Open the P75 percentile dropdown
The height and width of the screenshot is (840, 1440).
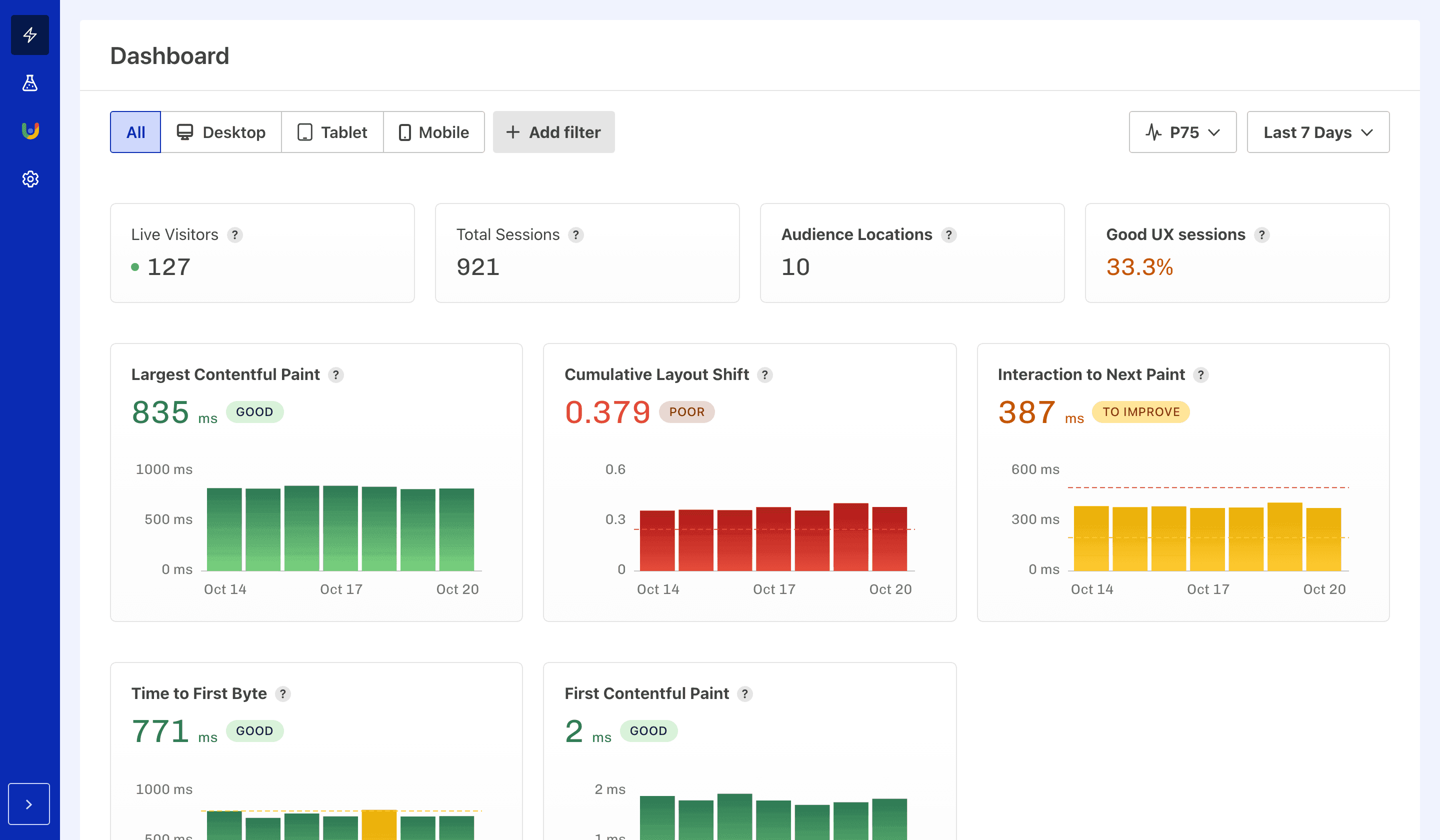pos(1182,132)
